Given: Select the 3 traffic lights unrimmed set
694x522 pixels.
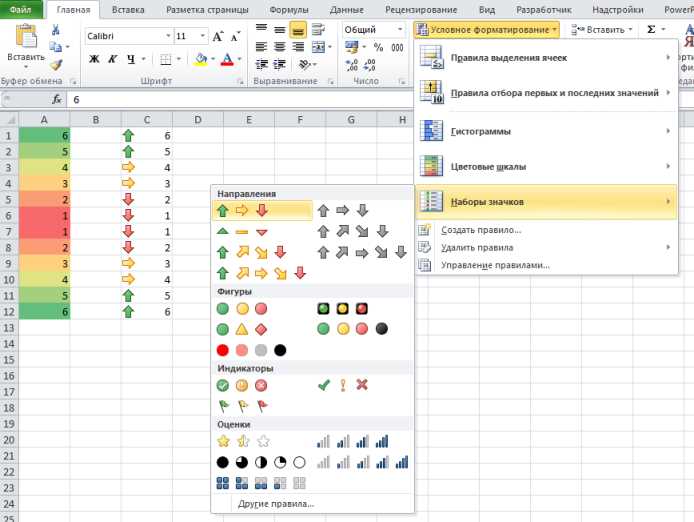Looking at the screenshot, I should (242, 309).
